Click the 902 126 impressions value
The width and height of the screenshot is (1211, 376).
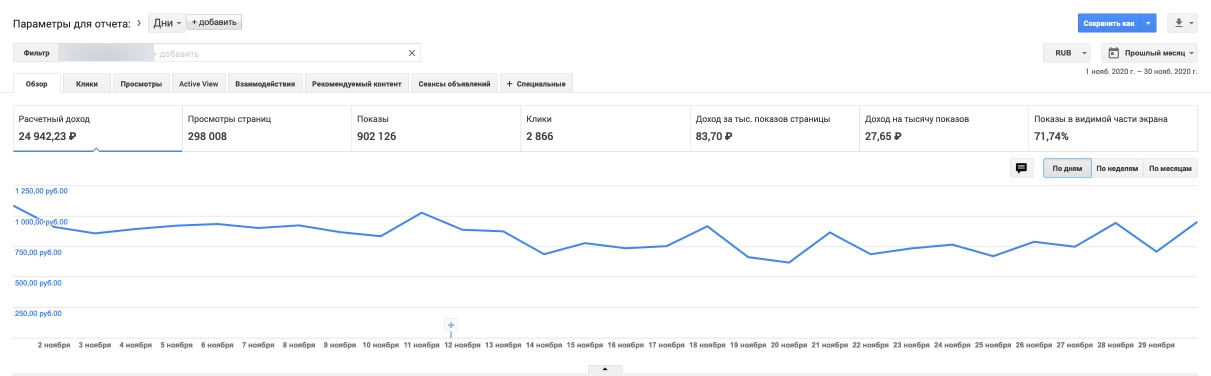pos(376,137)
